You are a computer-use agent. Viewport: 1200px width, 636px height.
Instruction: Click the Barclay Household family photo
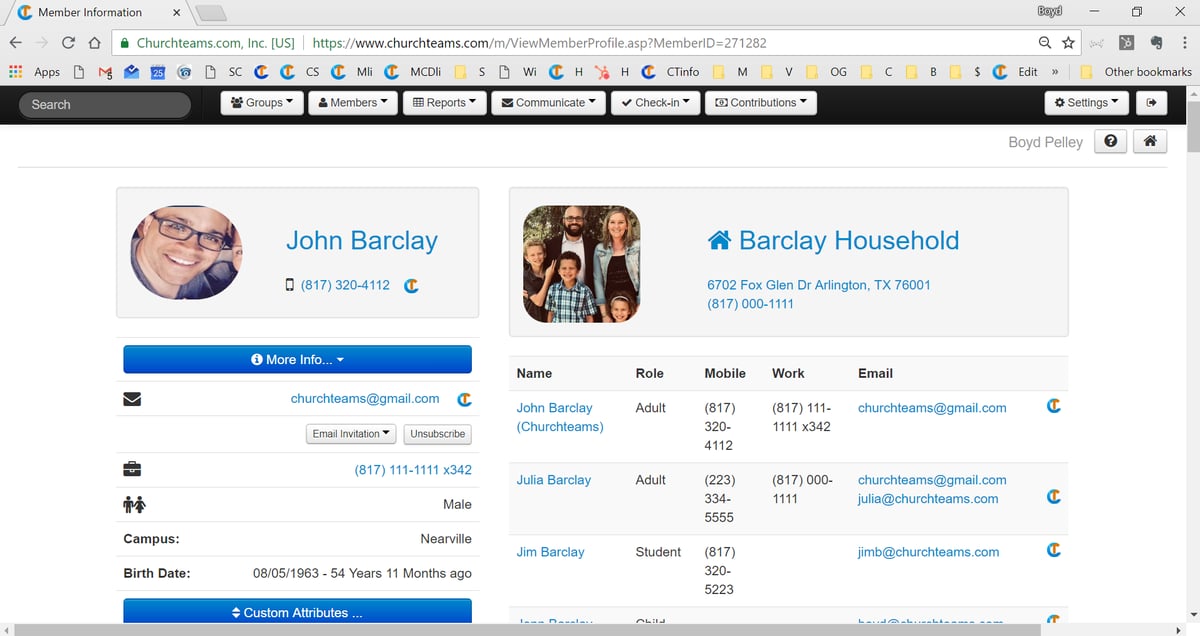pos(581,264)
